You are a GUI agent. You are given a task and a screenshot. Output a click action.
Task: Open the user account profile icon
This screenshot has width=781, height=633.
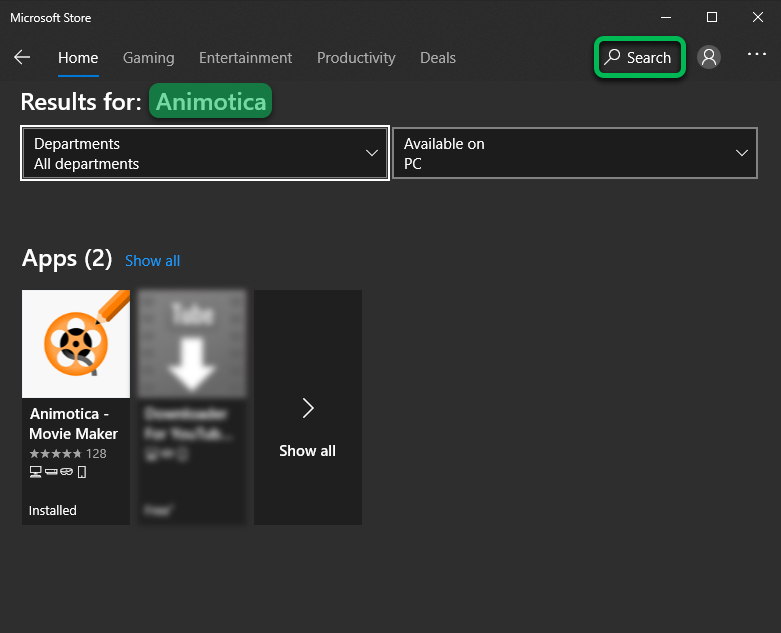click(709, 57)
